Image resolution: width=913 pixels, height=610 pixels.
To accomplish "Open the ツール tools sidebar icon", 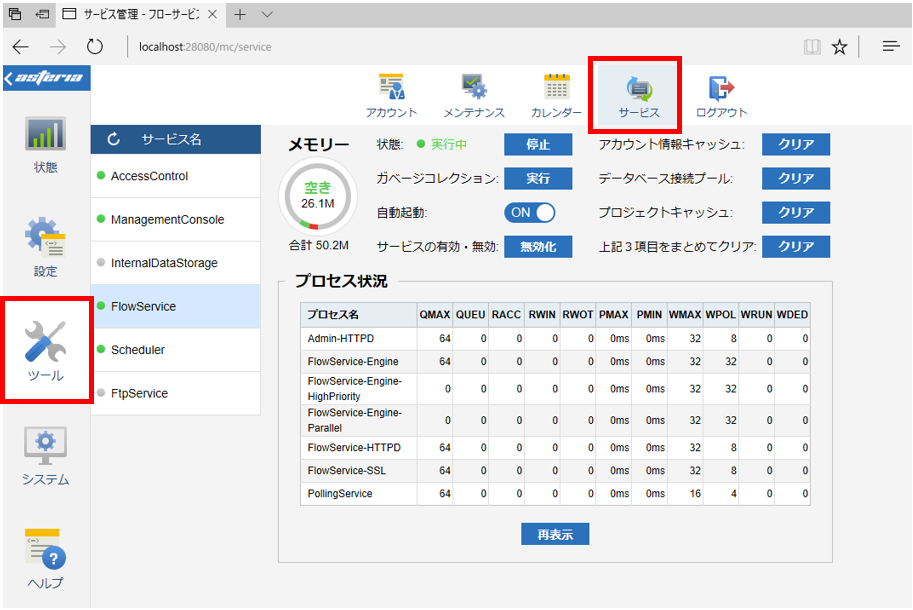I will click(45, 351).
